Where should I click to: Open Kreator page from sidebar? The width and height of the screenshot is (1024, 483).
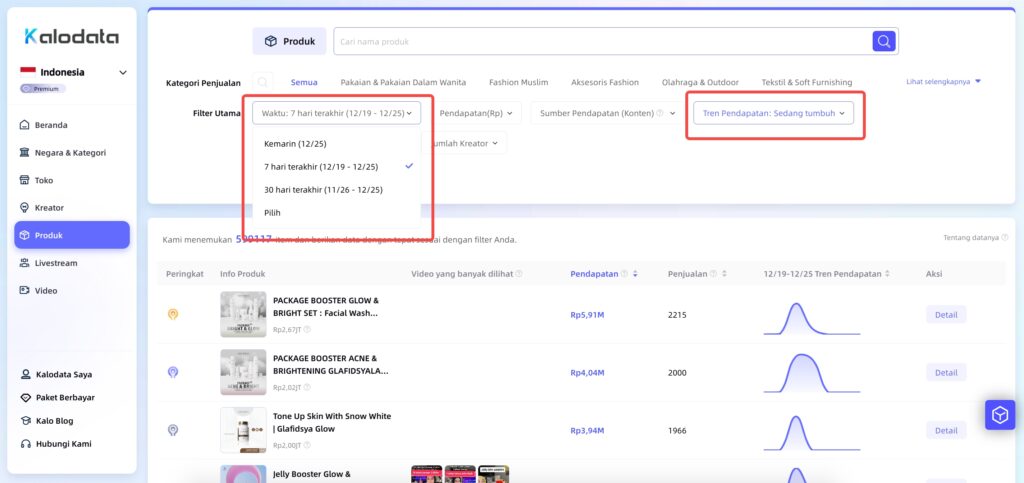click(72, 208)
